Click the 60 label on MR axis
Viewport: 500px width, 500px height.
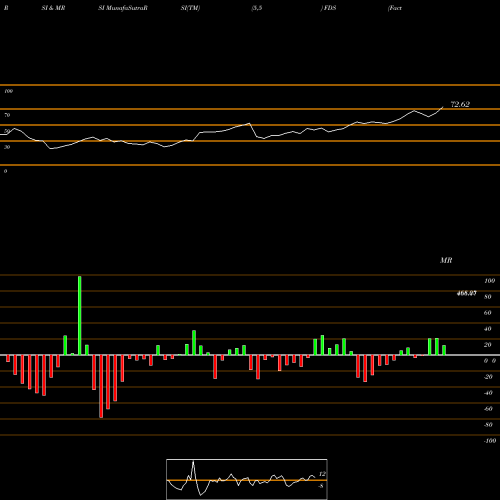pos(488,313)
